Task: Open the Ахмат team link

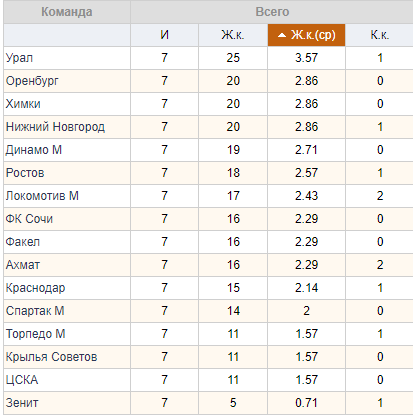Action: (23, 265)
